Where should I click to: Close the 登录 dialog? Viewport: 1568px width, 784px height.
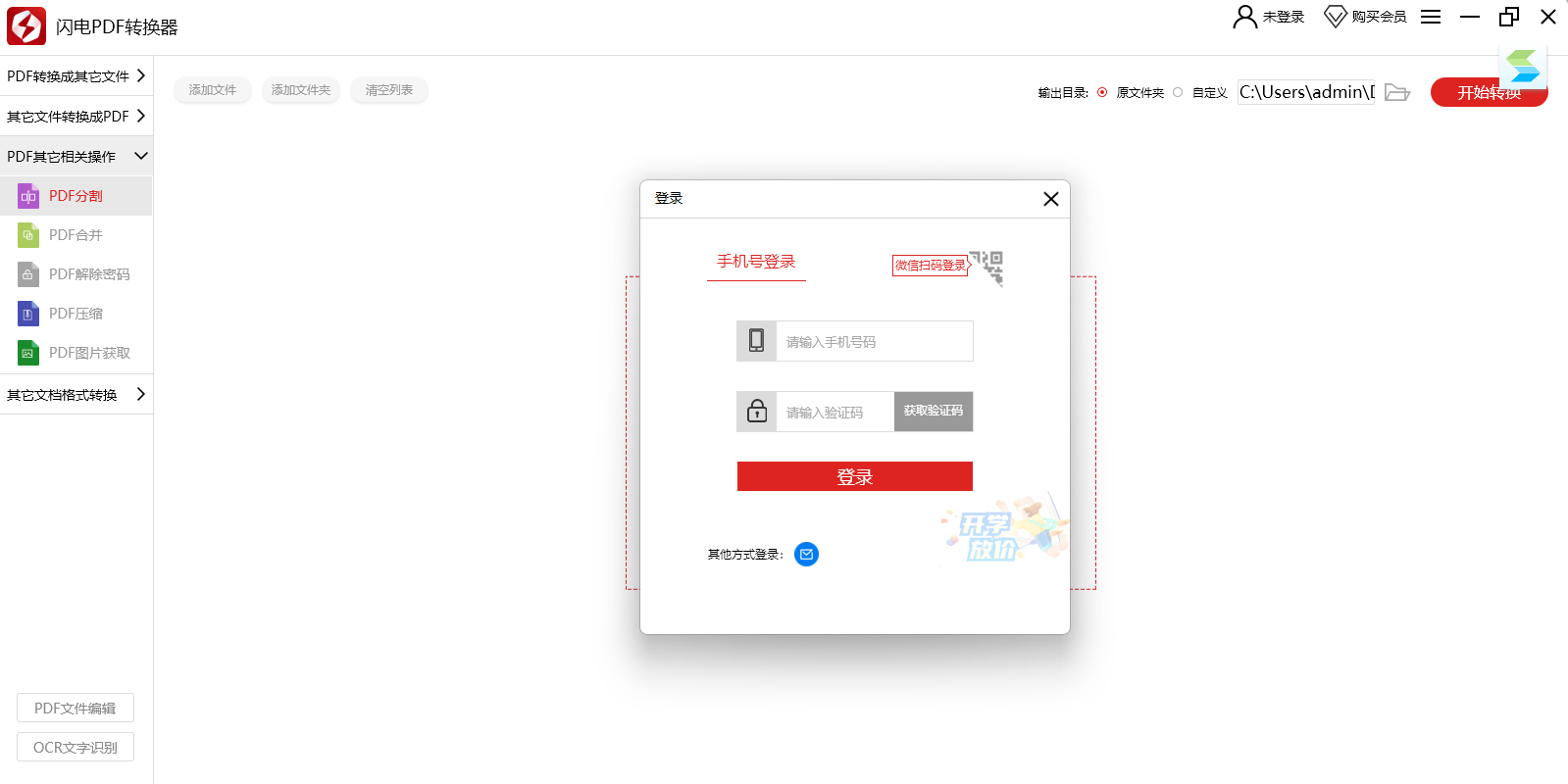(1051, 199)
